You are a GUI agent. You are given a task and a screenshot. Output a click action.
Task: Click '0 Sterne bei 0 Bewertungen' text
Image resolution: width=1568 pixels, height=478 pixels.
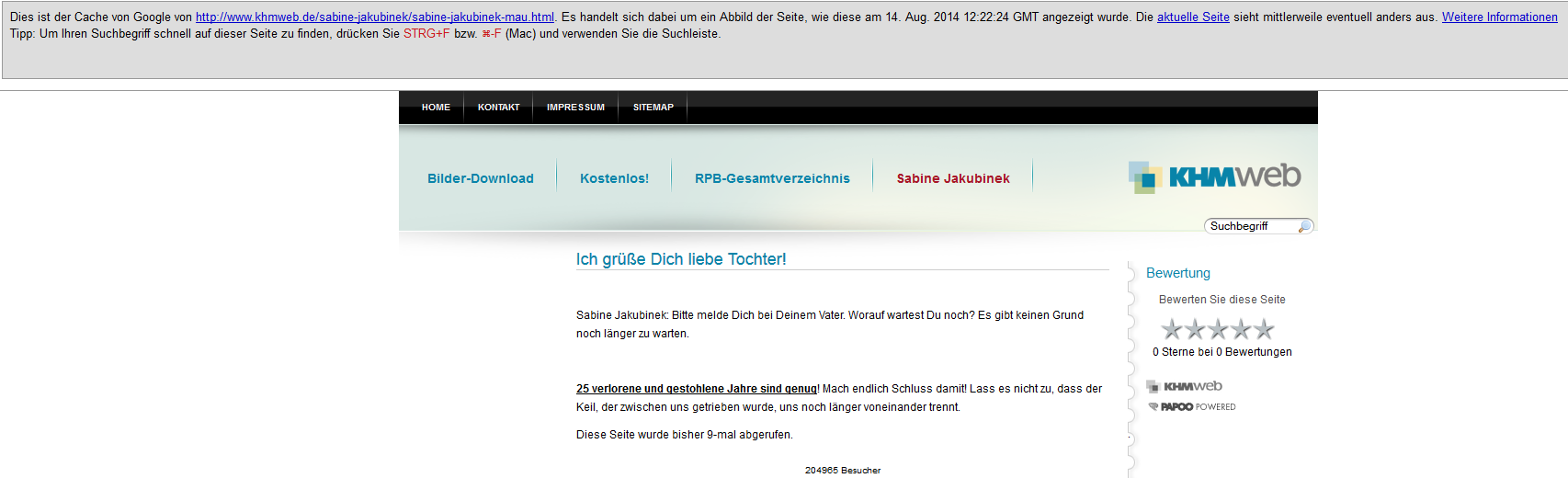tap(1222, 352)
